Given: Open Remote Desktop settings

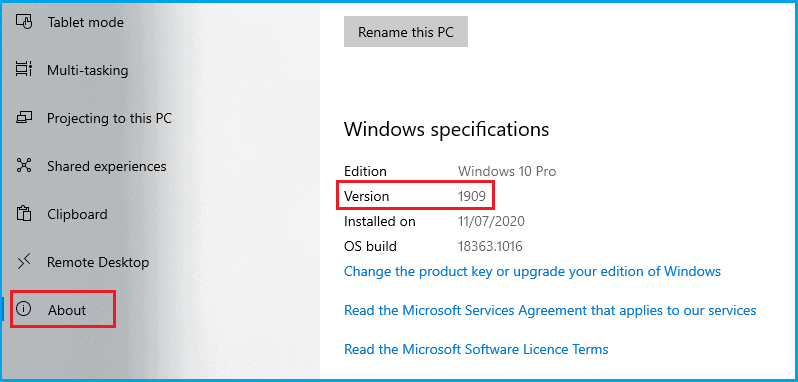Looking at the screenshot, I should [98, 262].
